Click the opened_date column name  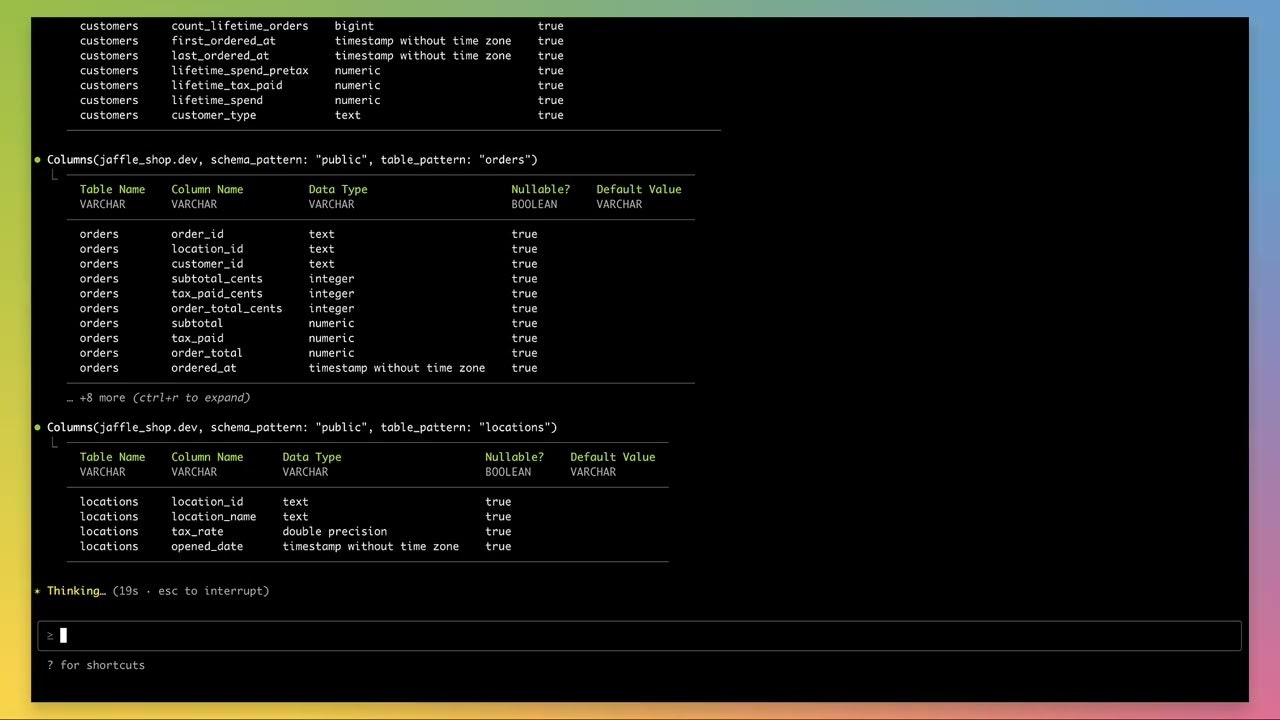[x=206, y=547]
